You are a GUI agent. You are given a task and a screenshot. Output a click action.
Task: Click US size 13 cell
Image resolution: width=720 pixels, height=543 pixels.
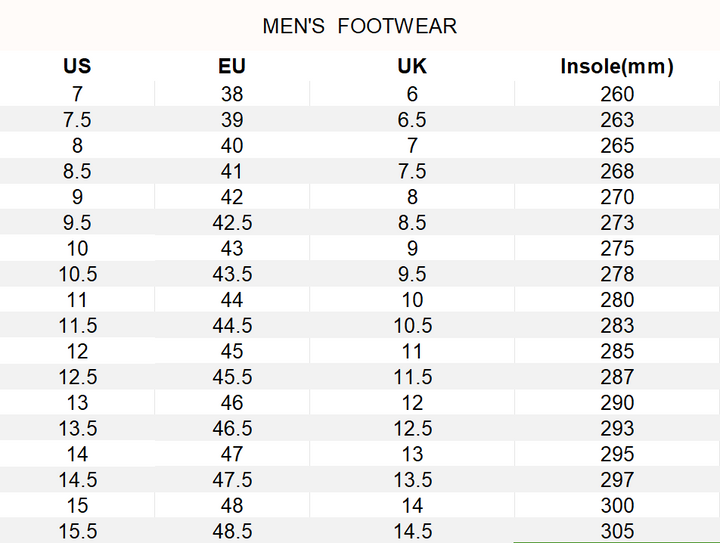pos(77,403)
